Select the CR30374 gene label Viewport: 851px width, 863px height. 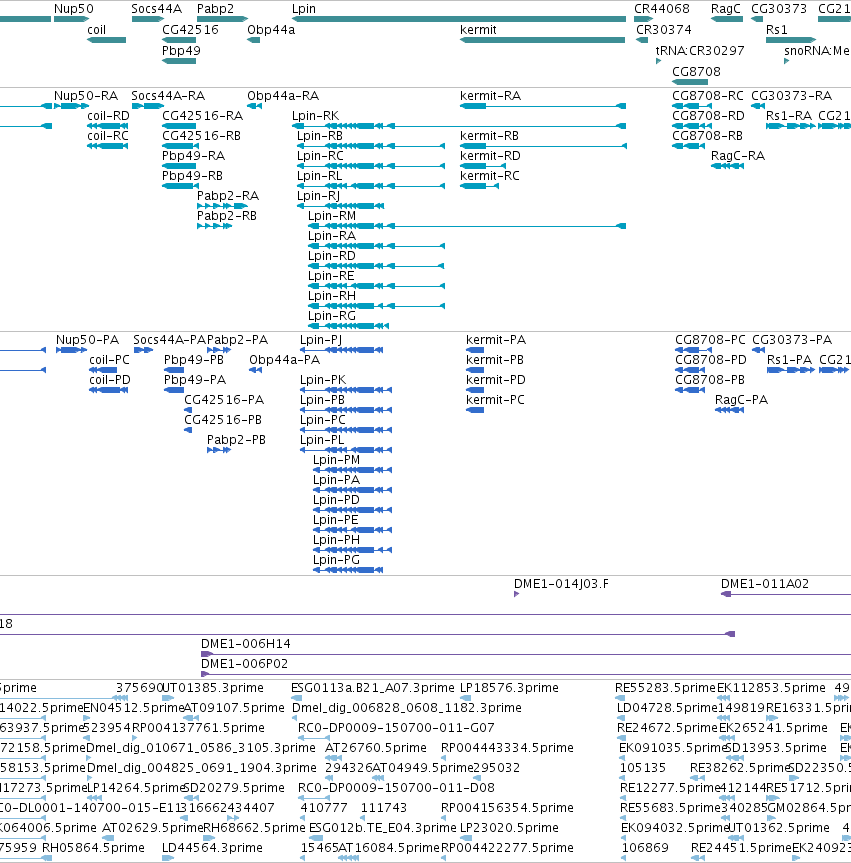click(664, 30)
